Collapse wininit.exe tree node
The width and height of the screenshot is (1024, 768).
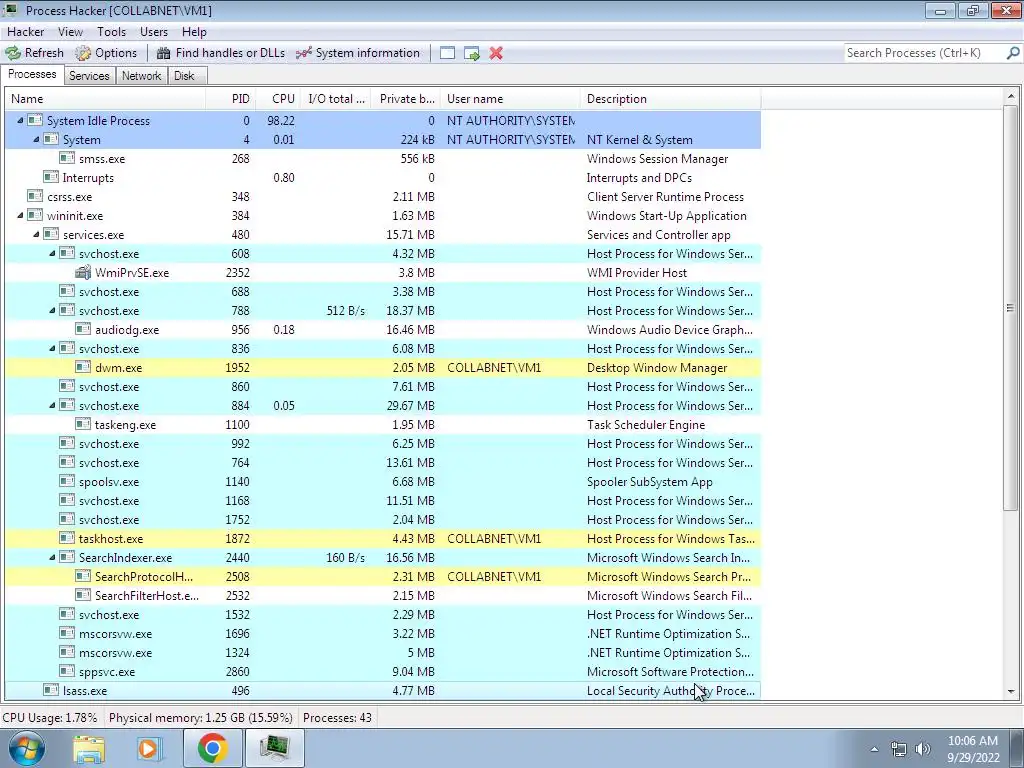click(x=20, y=215)
